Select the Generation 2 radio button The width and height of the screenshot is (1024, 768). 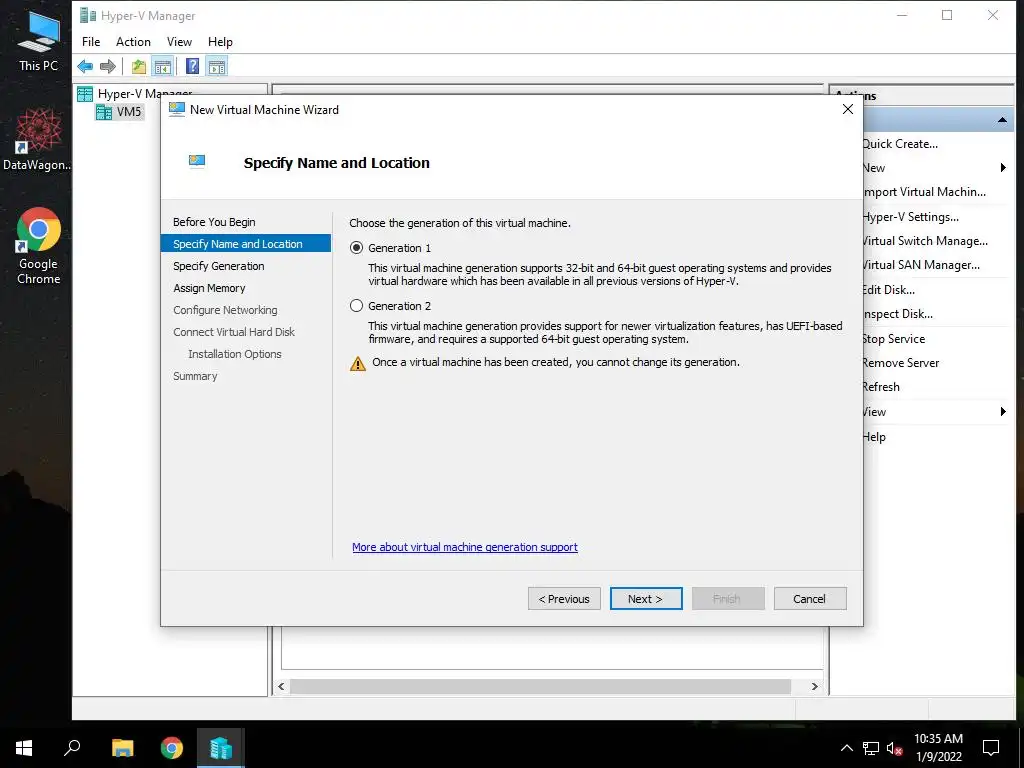[357, 306]
